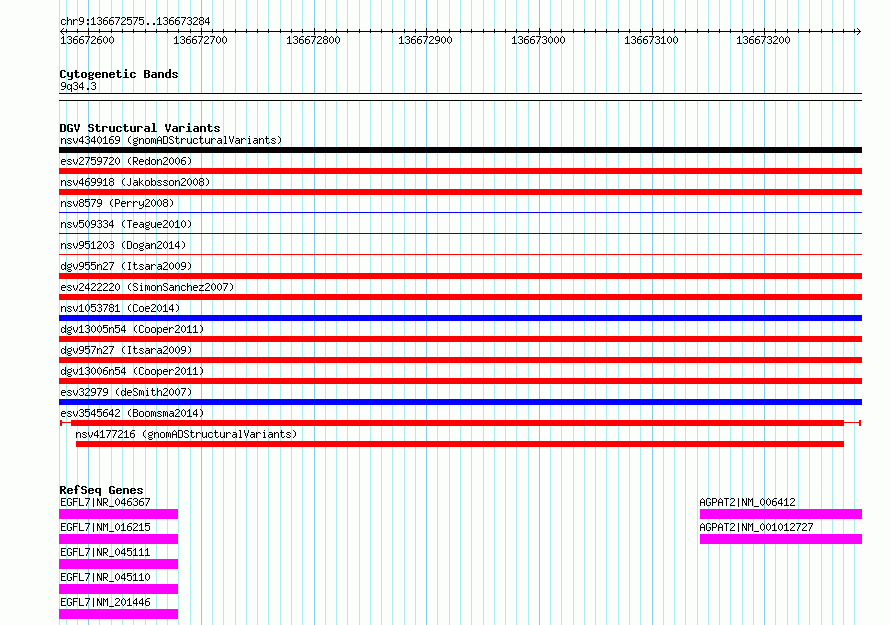Image resolution: width=890 pixels, height=625 pixels.
Task: Click the magenta EGFL7|NR_046367 gene bar
Action: click(119, 514)
